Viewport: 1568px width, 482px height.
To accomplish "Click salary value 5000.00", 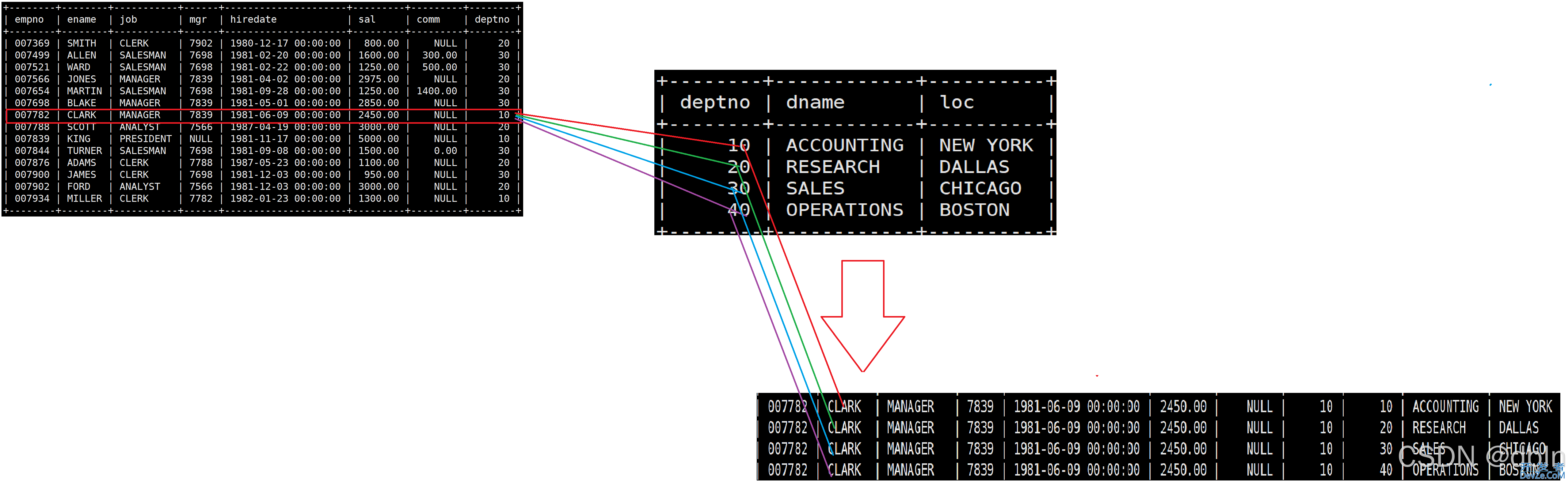I will [x=379, y=139].
